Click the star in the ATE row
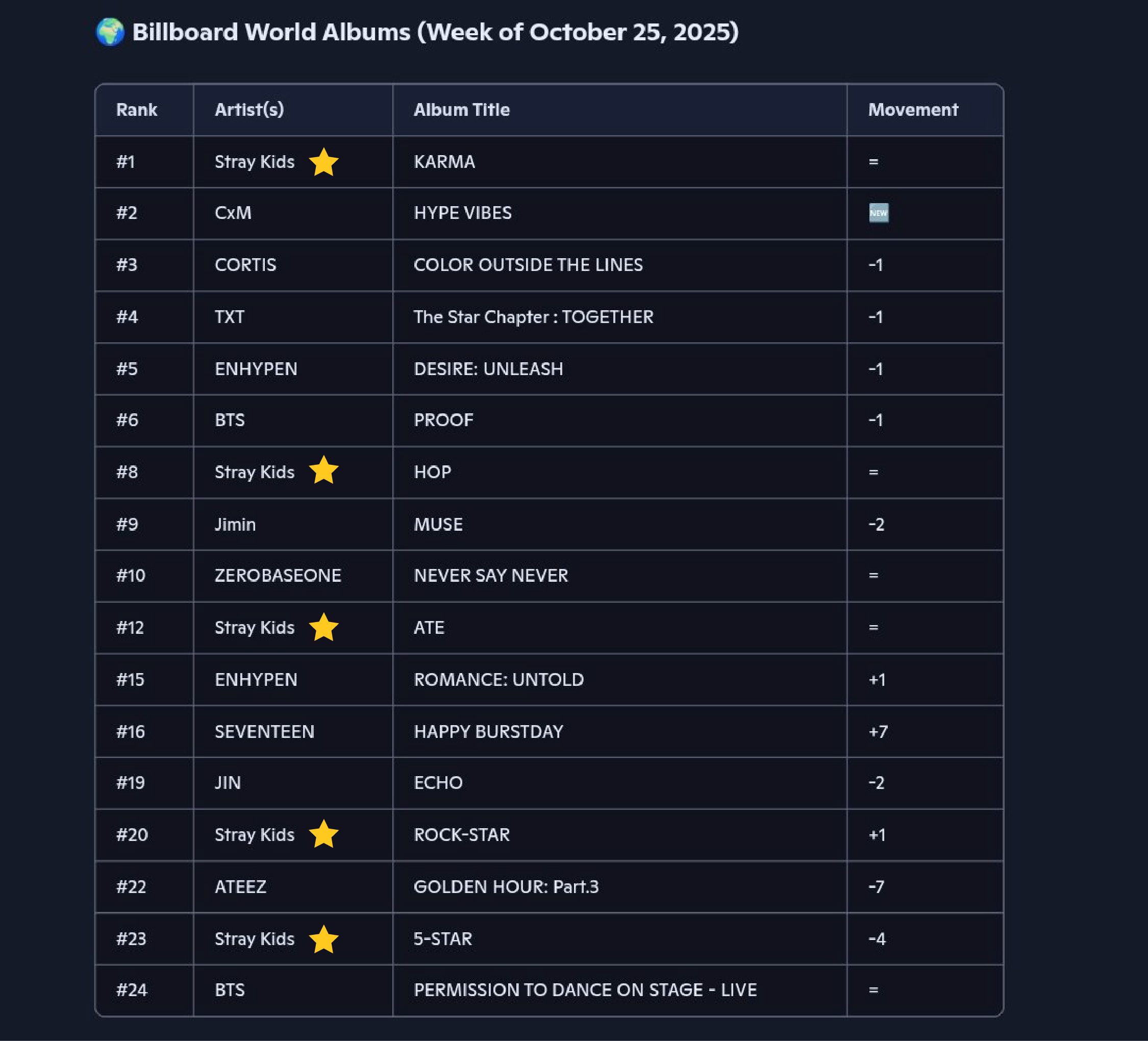The image size is (1148, 1041). point(323,628)
